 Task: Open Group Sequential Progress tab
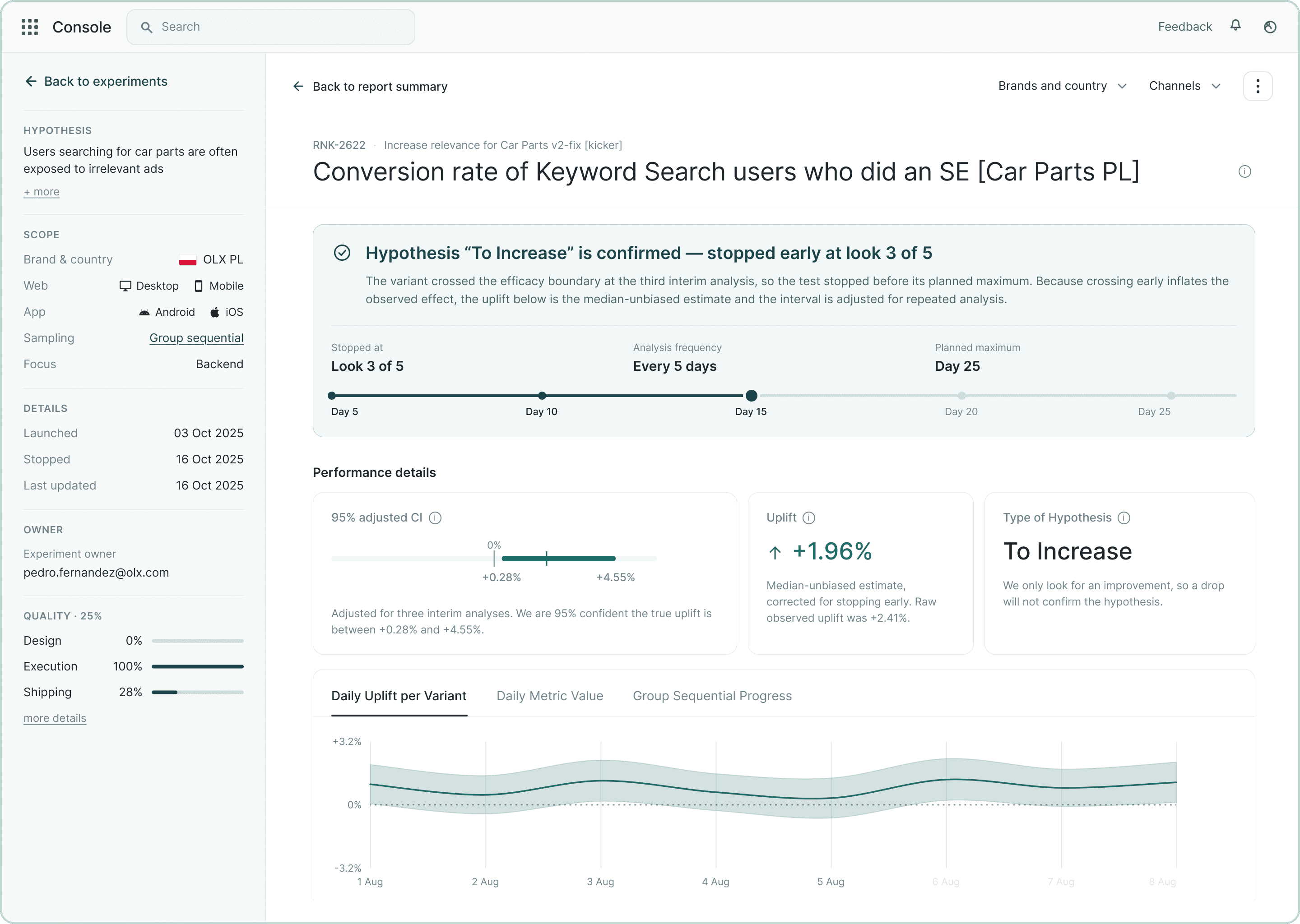click(x=712, y=695)
